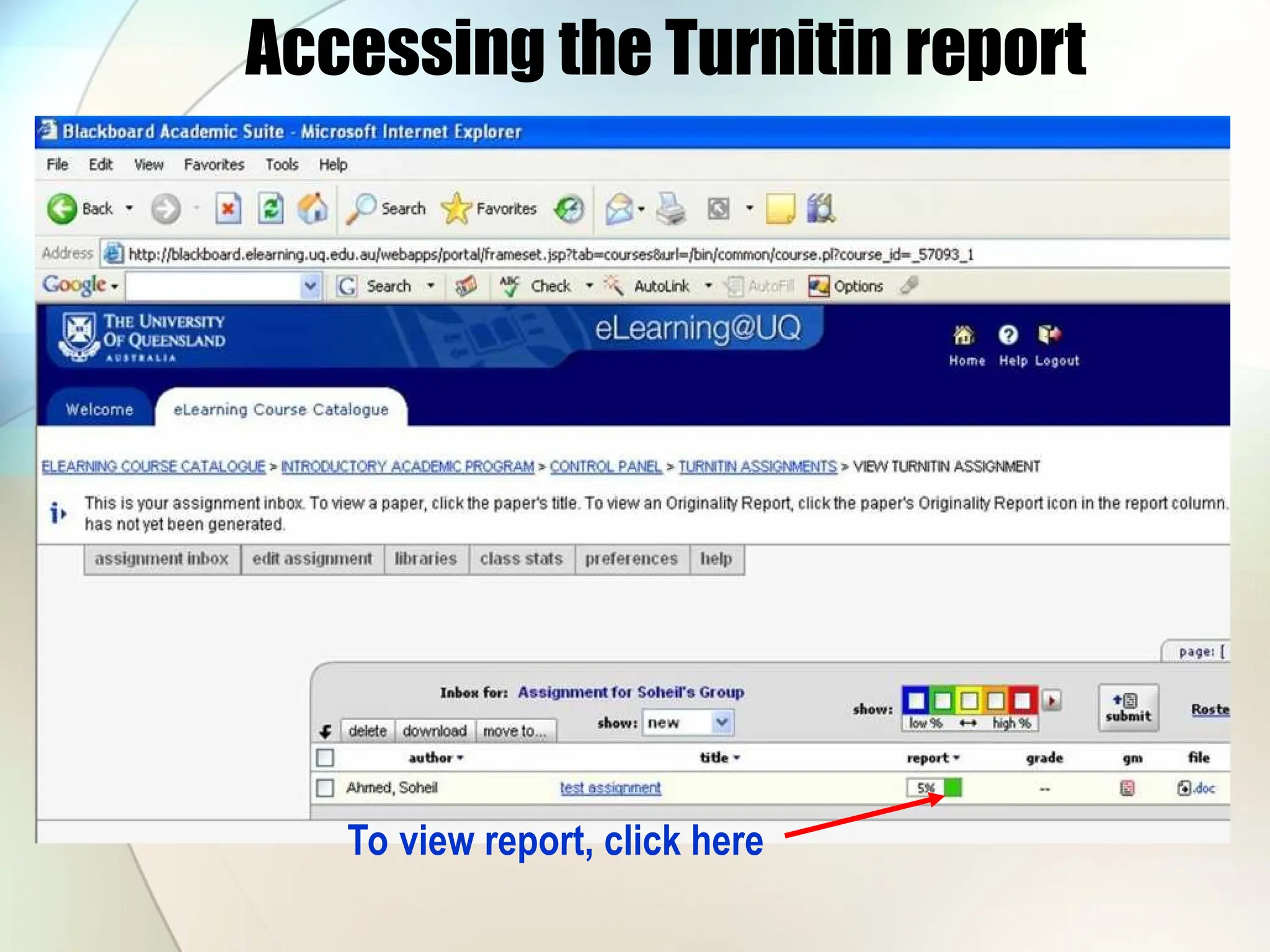This screenshot has width=1270, height=952.
Task: Open the File menu
Action: (x=57, y=165)
